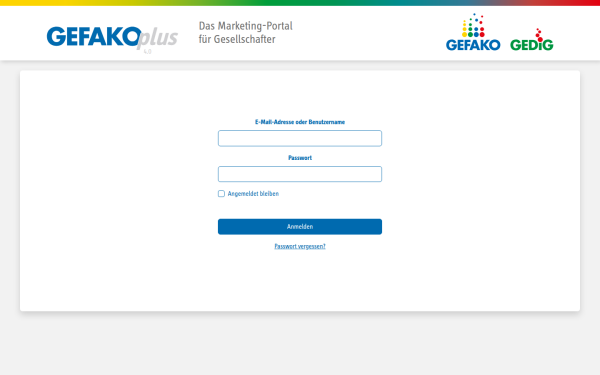Image resolution: width=600 pixels, height=375 pixels.
Task: Click the GEFAKO colored dots logo
Action: tap(473, 32)
